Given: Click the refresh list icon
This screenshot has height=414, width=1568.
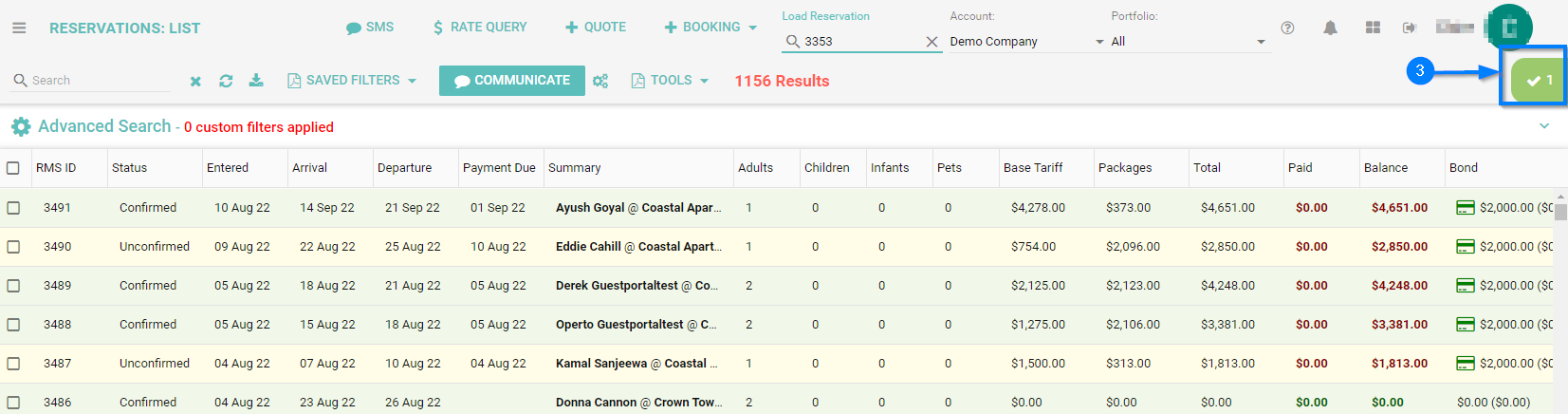Looking at the screenshot, I should pyautogui.click(x=226, y=82).
